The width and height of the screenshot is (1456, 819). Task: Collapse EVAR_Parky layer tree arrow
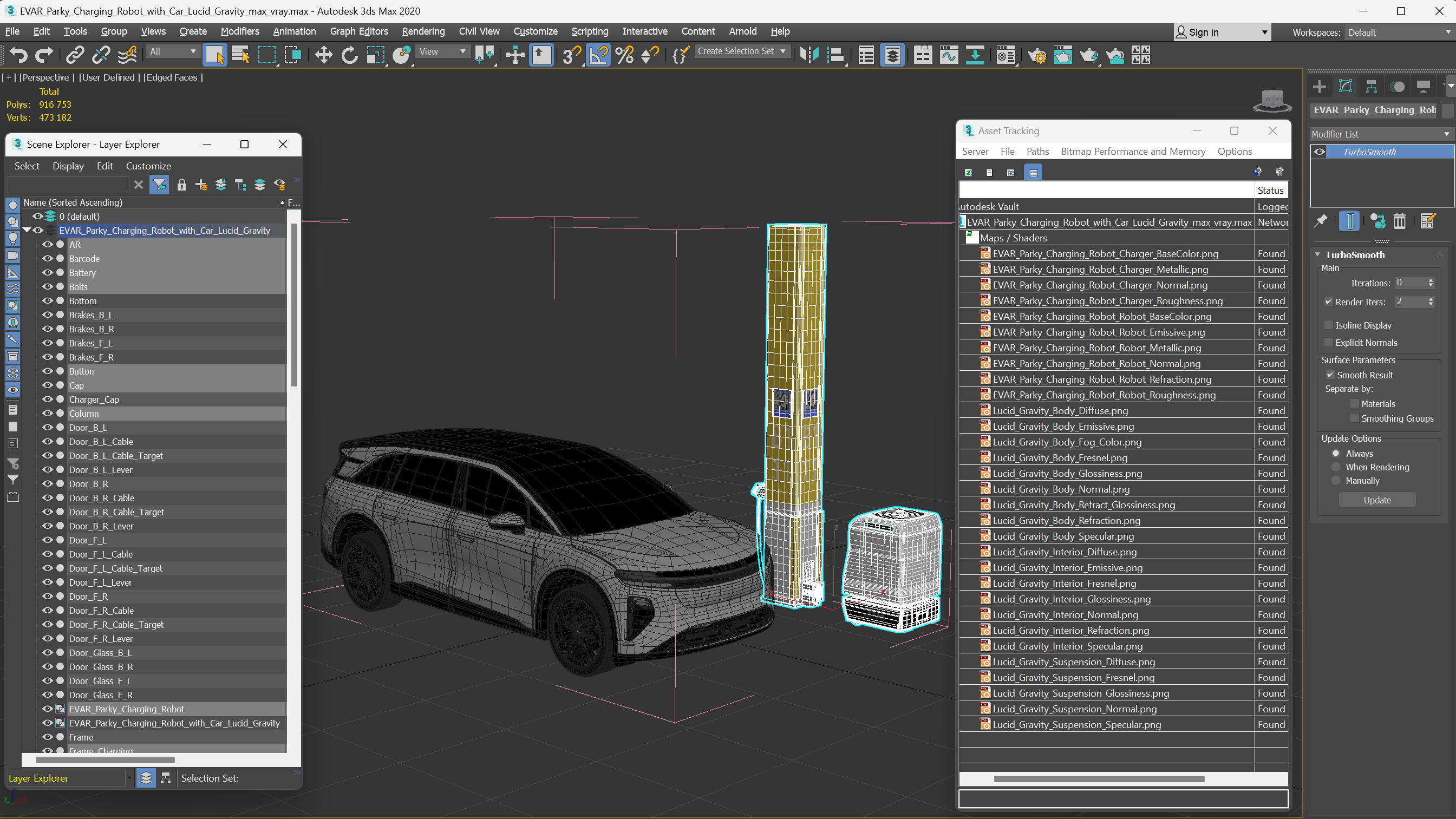27,230
